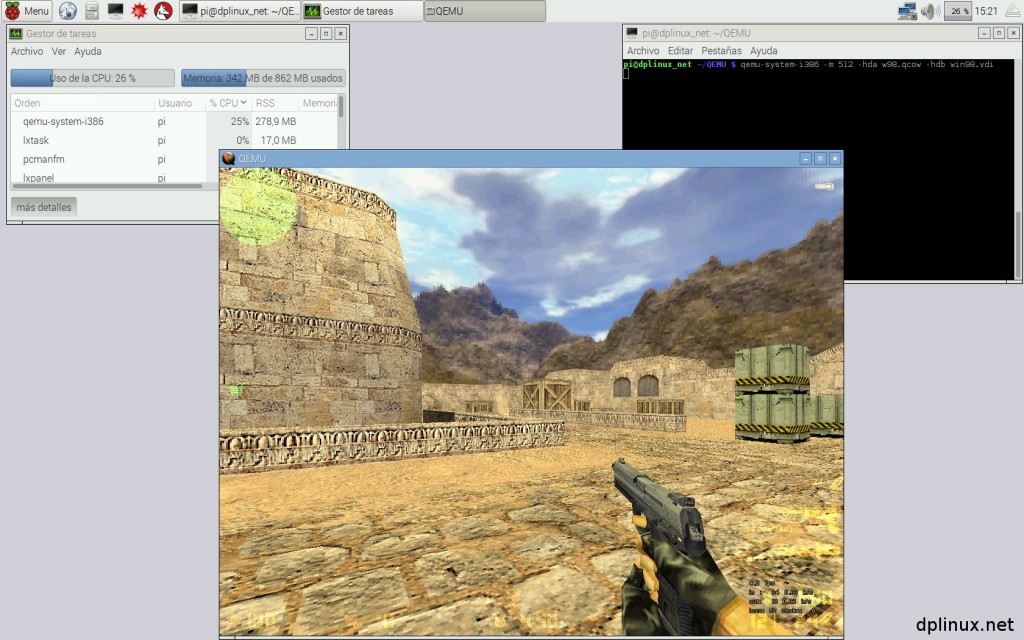Switch to the QEMU taskbar entry
Image resolution: width=1024 pixels, height=640 pixels.
click(484, 11)
